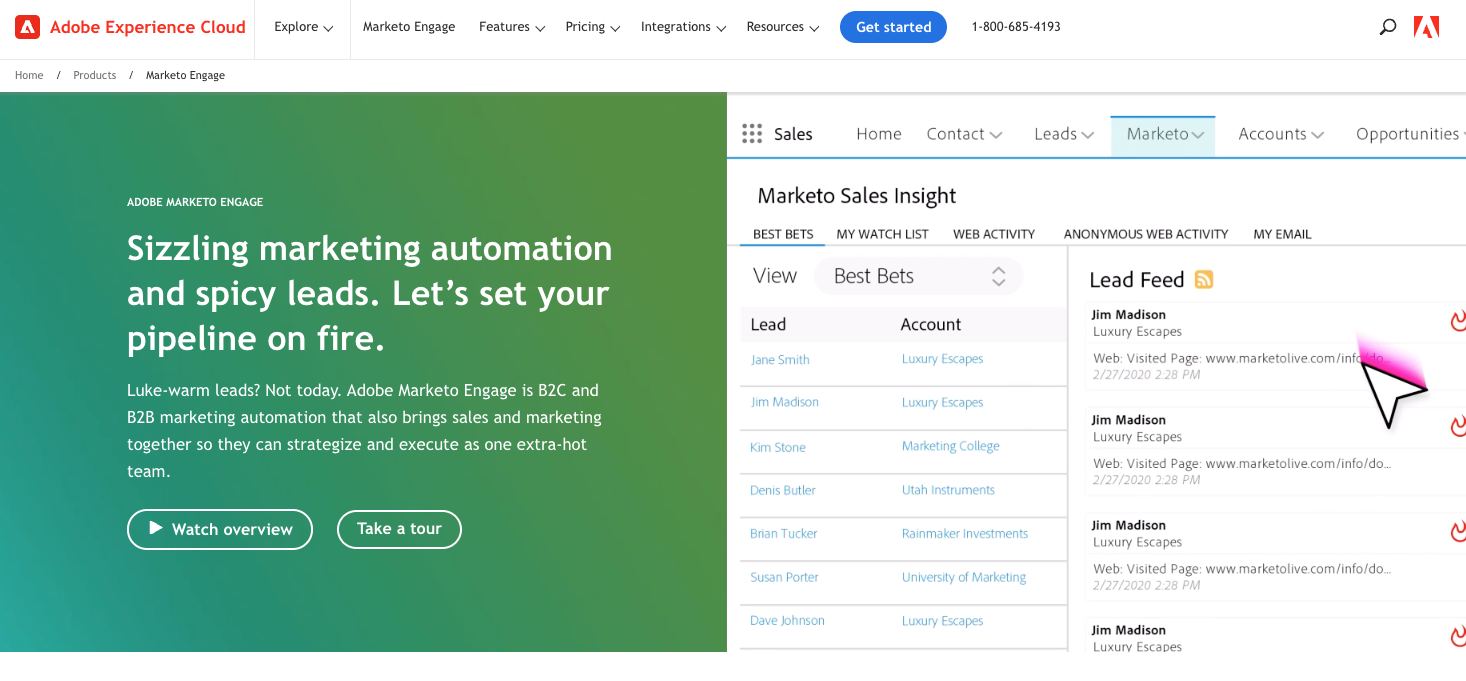This screenshot has height=681, width=1466.
Task: Click the Marketo Sales Insight title
Action: [x=857, y=196]
